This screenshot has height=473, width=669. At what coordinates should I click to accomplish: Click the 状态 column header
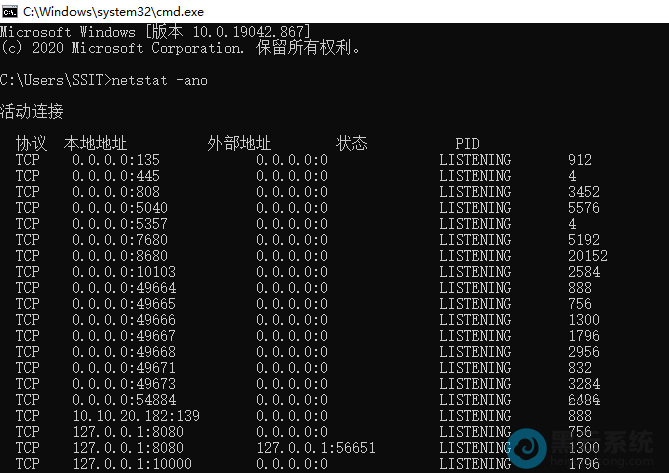(352, 144)
